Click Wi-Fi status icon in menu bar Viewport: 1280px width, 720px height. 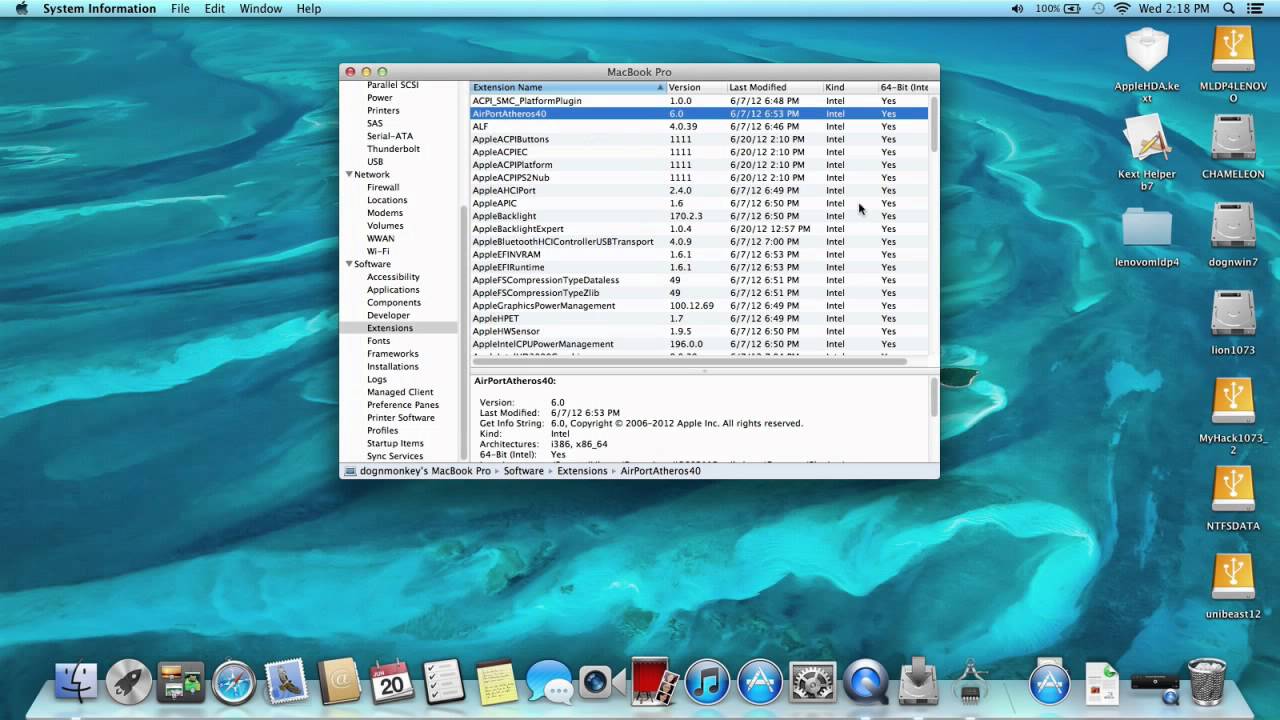(x=1122, y=9)
